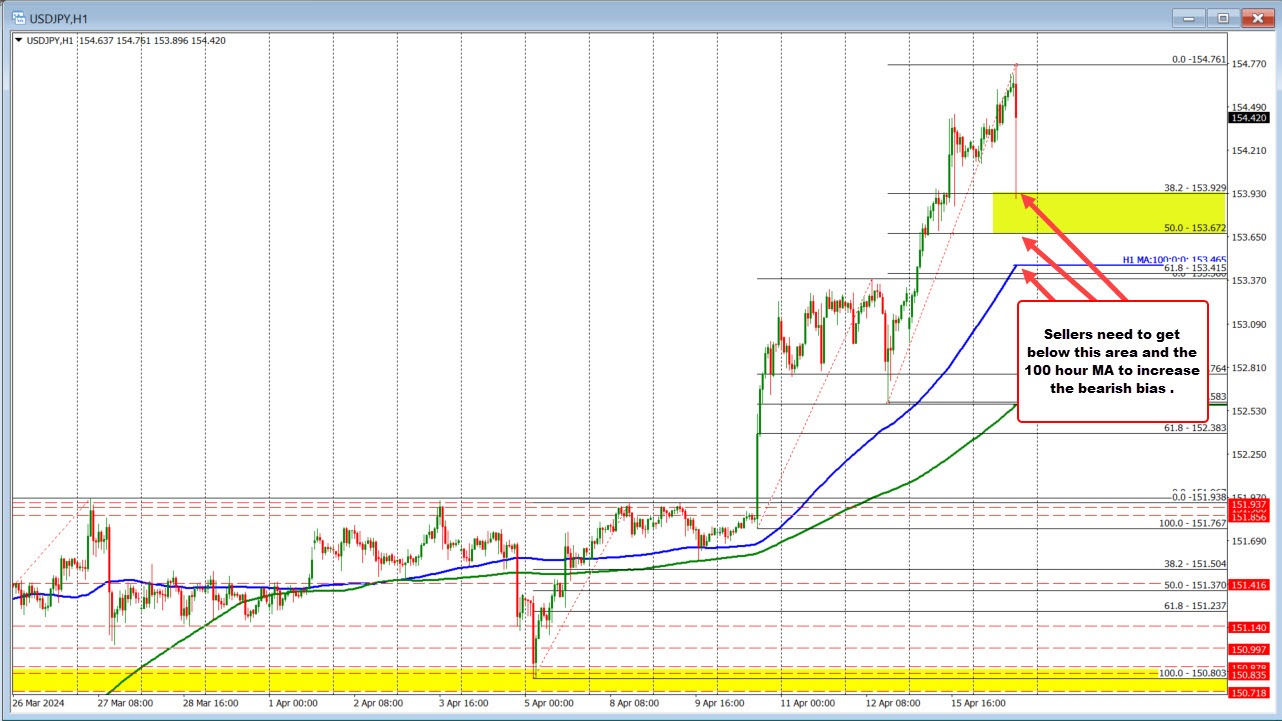Restore down the USDJPY chart window
The width and height of the screenshot is (1282, 721).
[x=1222, y=17]
